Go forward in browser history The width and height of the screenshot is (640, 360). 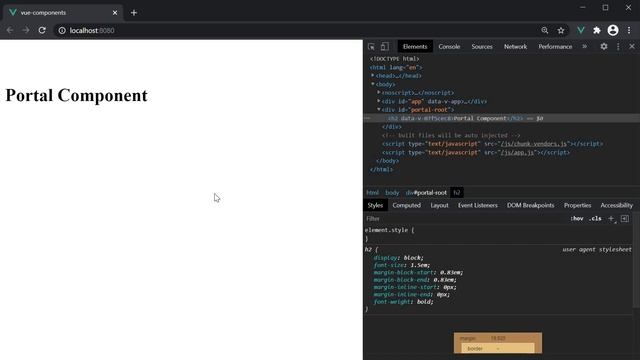click(x=26, y=30)
